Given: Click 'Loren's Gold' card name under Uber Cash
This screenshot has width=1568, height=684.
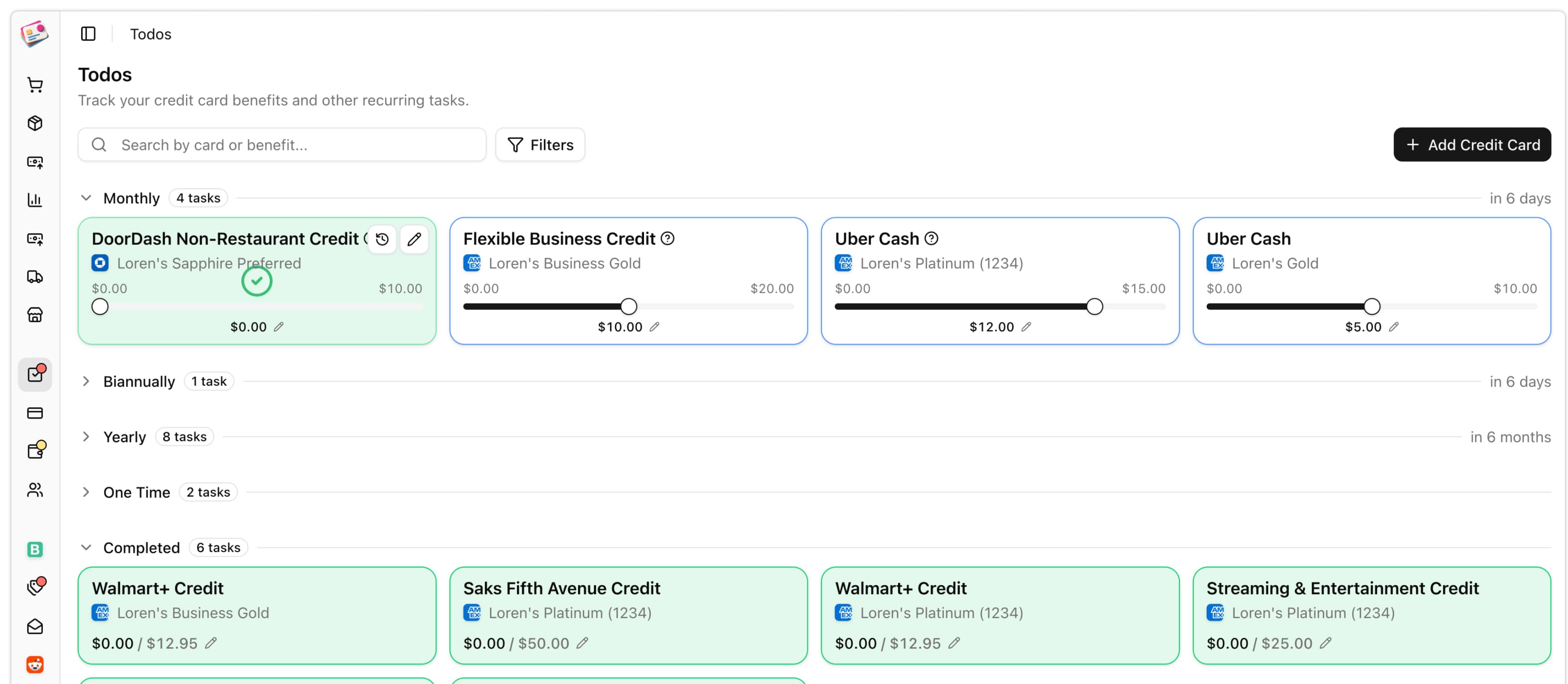Looking at the screenshot, I should click(1274, 263).
